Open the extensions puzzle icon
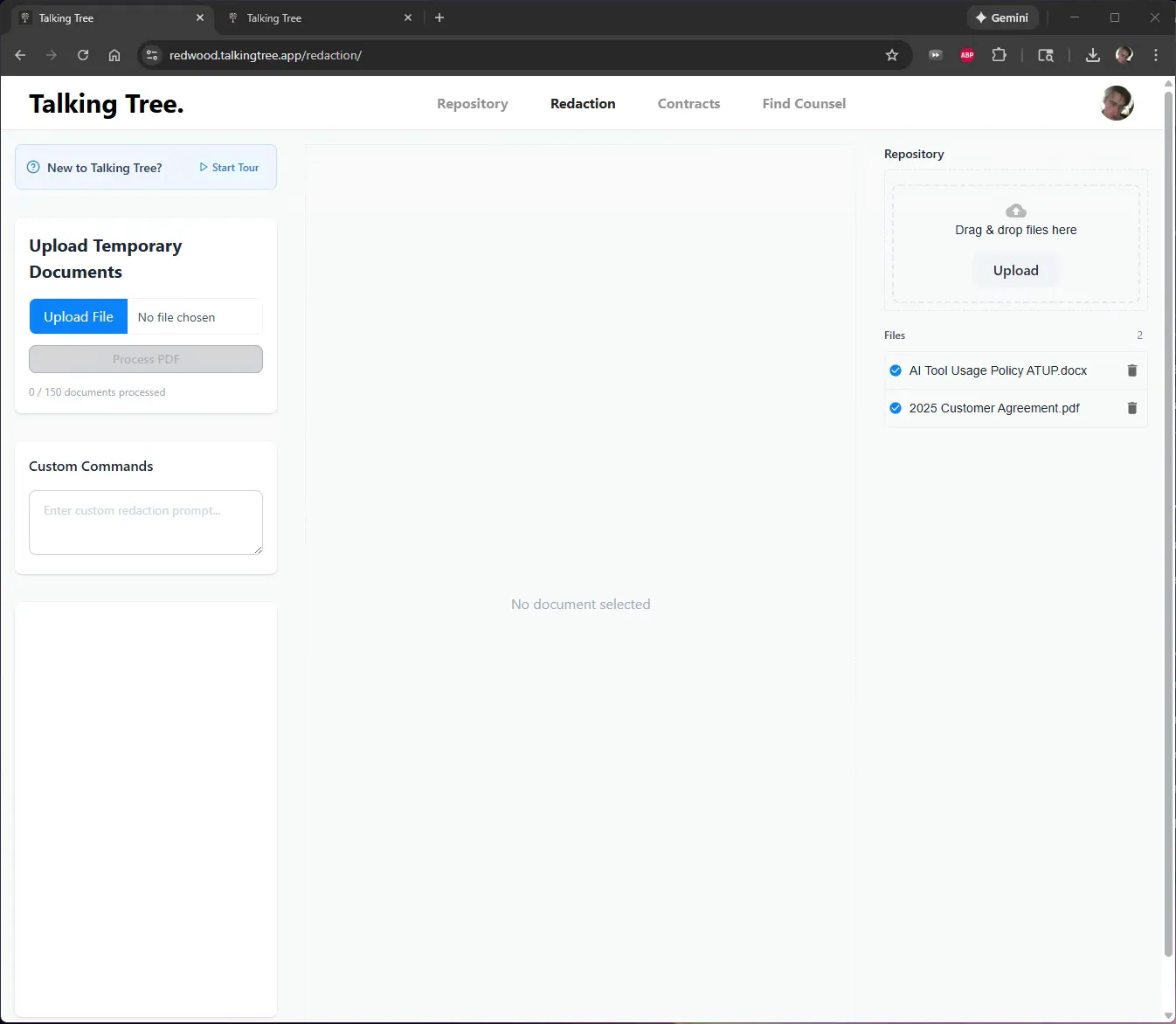This screenshot has width=1176, height=1024. pyautogui.click(x=999, y=55)
